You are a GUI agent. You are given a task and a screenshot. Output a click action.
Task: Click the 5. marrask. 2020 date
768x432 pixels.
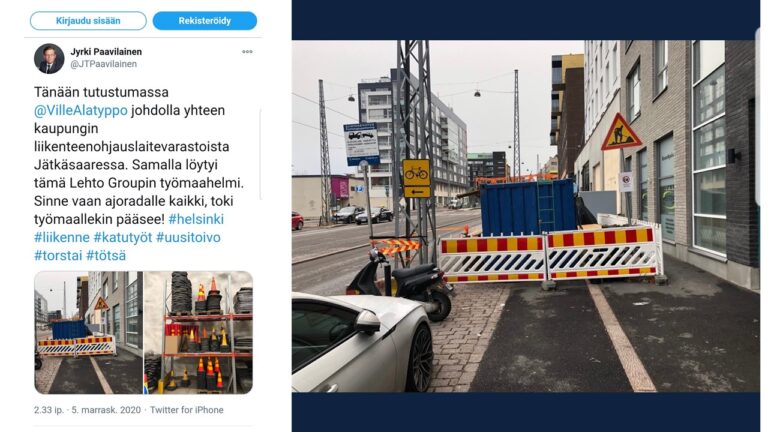pos(106,410)
